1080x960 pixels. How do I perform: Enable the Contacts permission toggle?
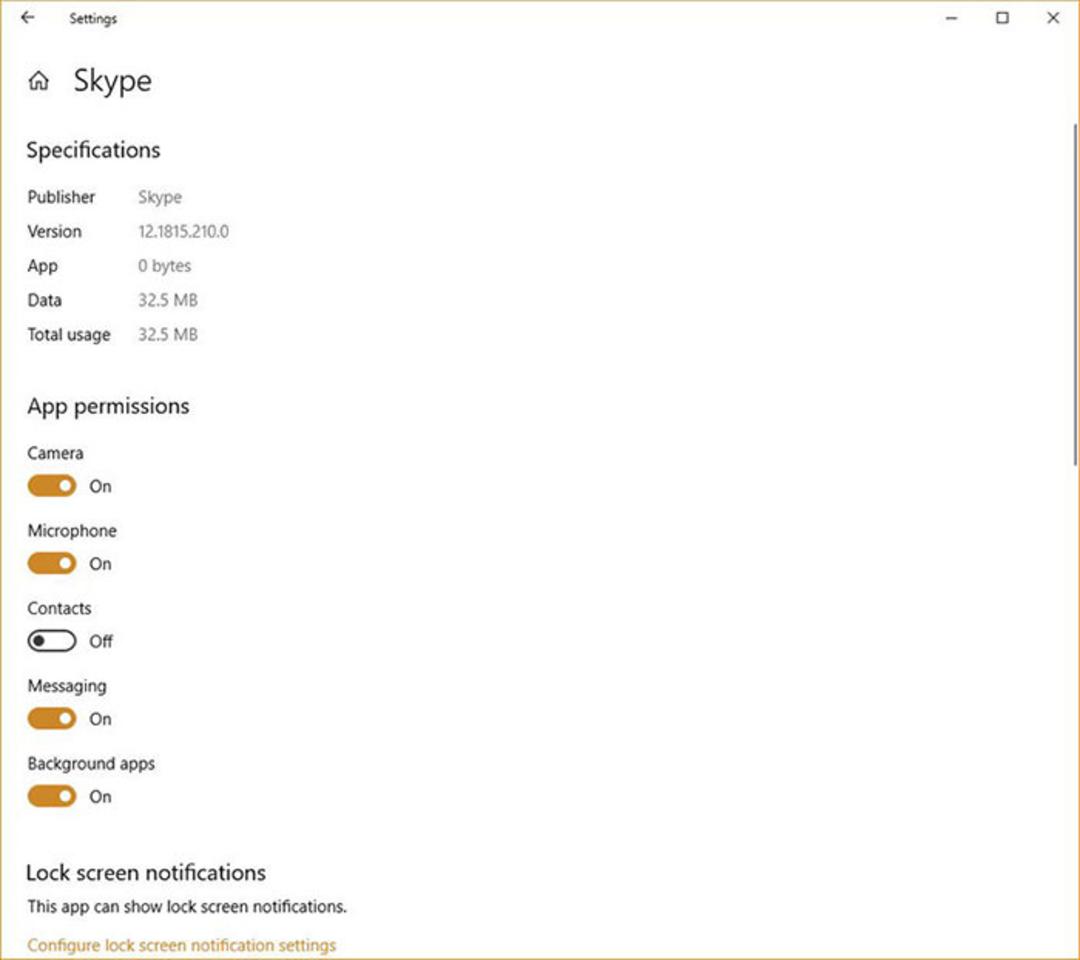[x=52, y=641]
